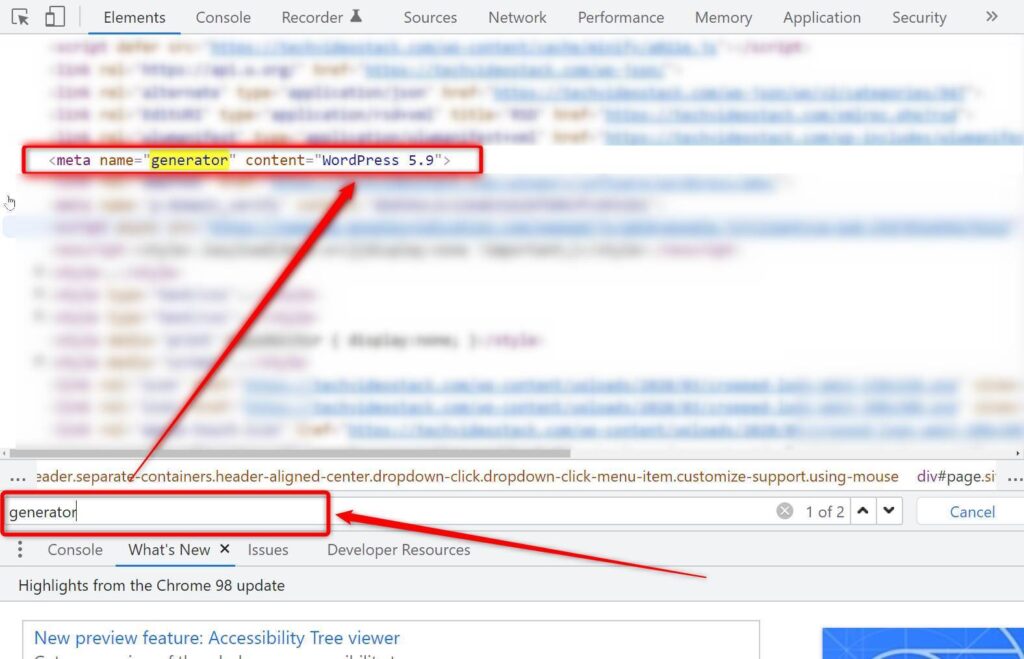This screenshot has height=659, width=1024.
Task: Click the scroll left arrow of horizontal scrollbar
Action: [5, 453]
